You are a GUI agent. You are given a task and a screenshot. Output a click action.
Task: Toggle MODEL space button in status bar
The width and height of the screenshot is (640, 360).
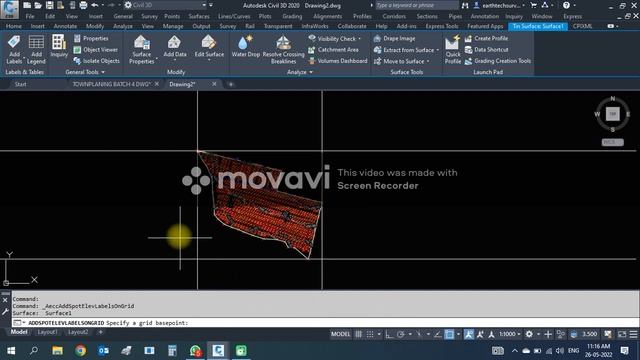click(340, 334)
